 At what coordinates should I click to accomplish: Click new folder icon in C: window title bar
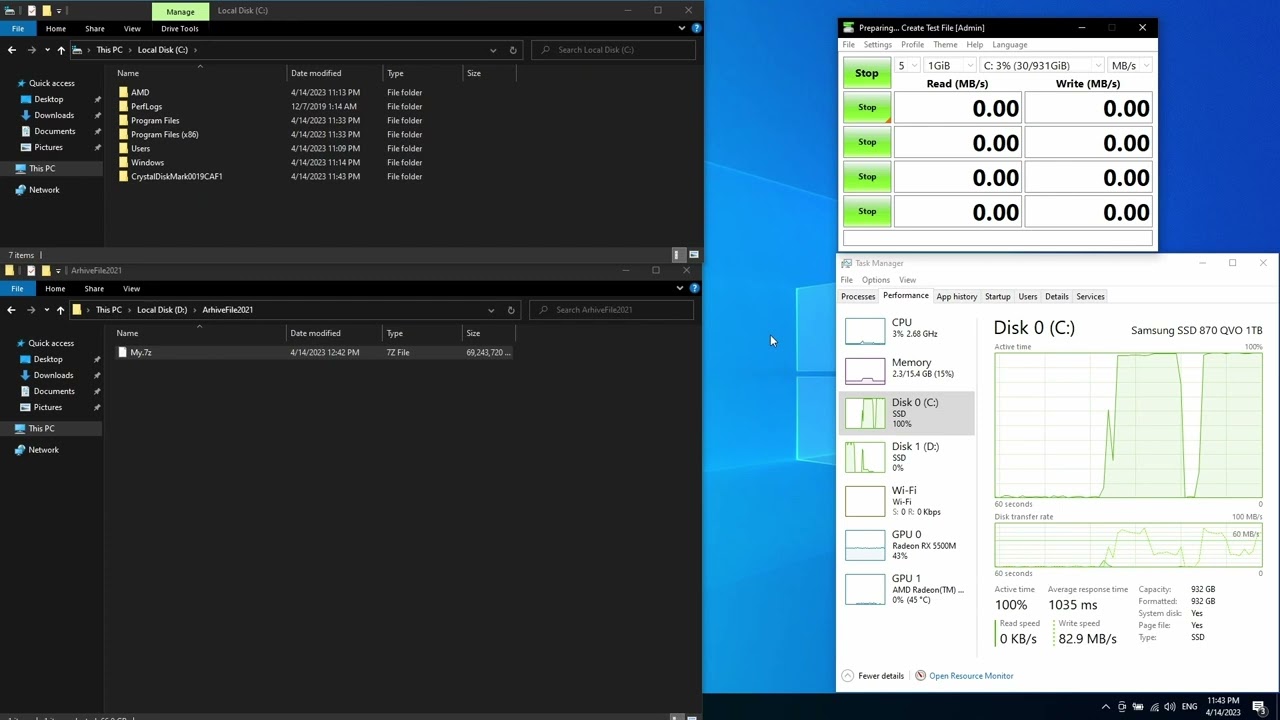click(46, 10)
